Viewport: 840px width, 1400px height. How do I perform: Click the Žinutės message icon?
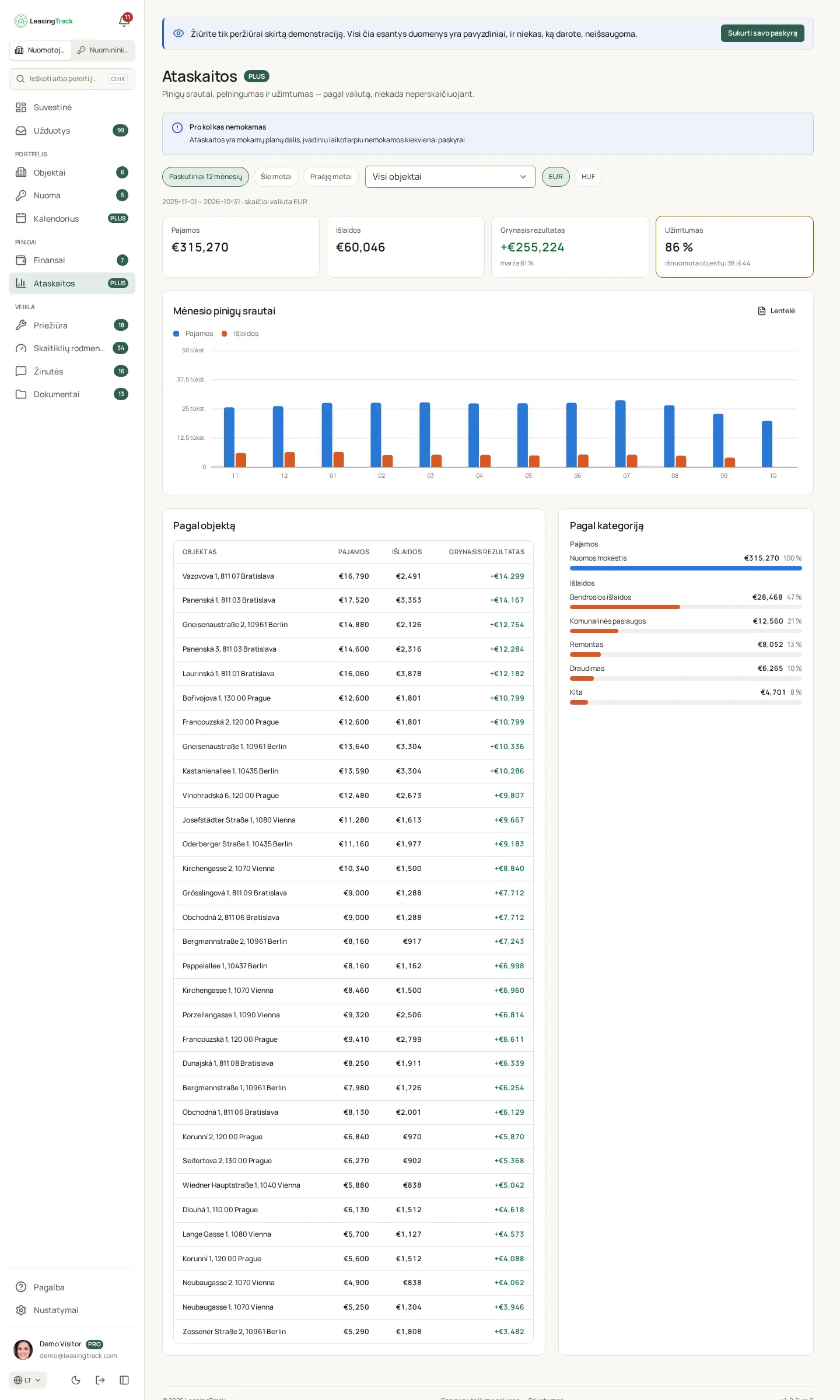21,372
